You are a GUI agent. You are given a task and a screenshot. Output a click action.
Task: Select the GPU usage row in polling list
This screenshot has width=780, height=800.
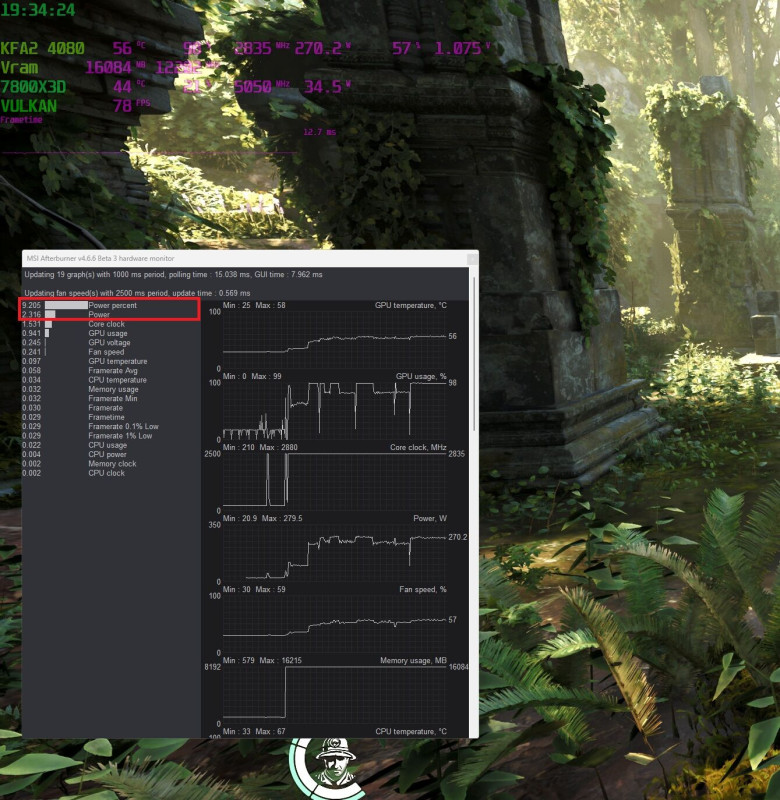111,333
